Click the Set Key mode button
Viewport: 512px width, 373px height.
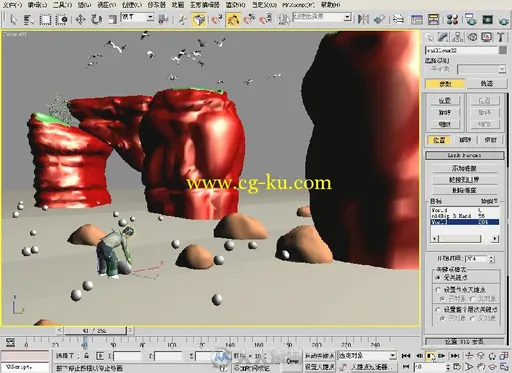(x=319, y=367)
